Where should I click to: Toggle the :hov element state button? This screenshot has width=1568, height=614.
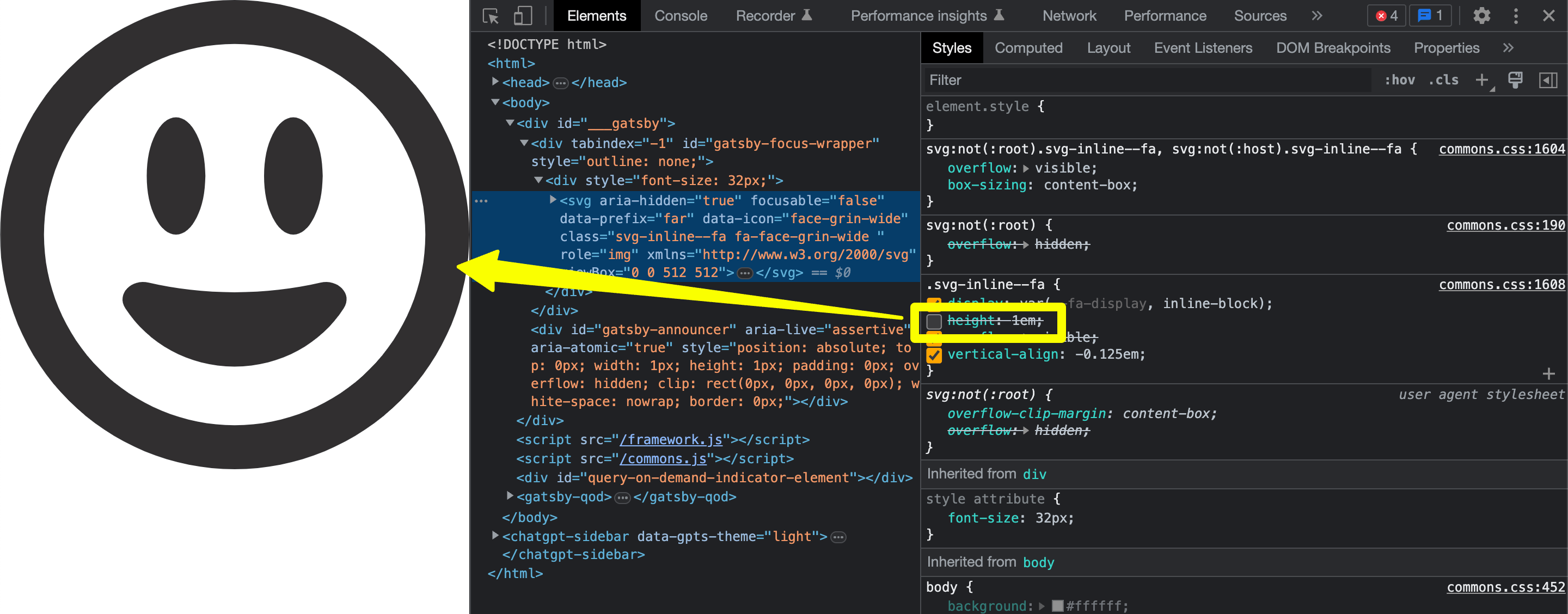click(x=1399, y=81)
